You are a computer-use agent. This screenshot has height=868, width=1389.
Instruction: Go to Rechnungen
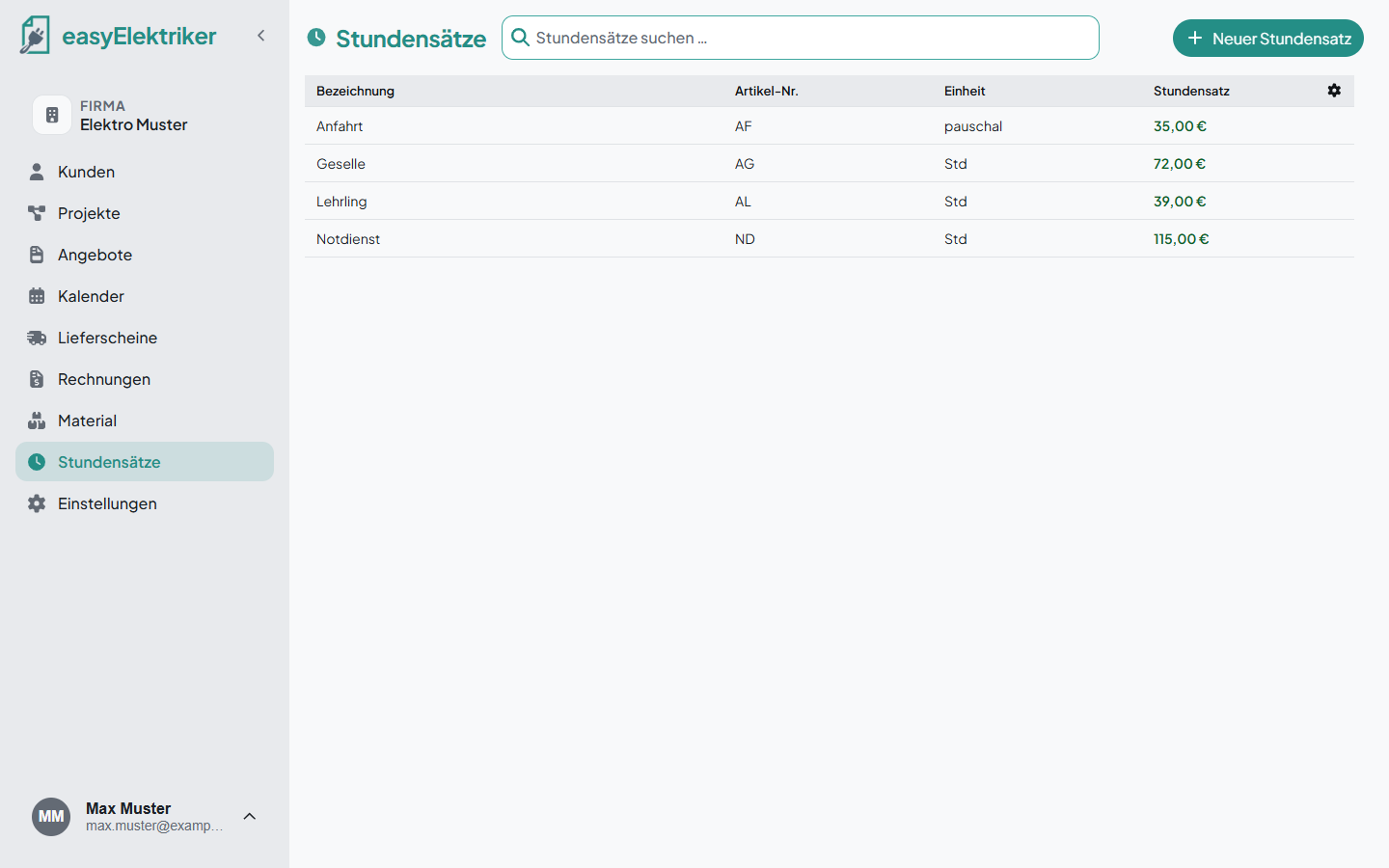point(145,379)
